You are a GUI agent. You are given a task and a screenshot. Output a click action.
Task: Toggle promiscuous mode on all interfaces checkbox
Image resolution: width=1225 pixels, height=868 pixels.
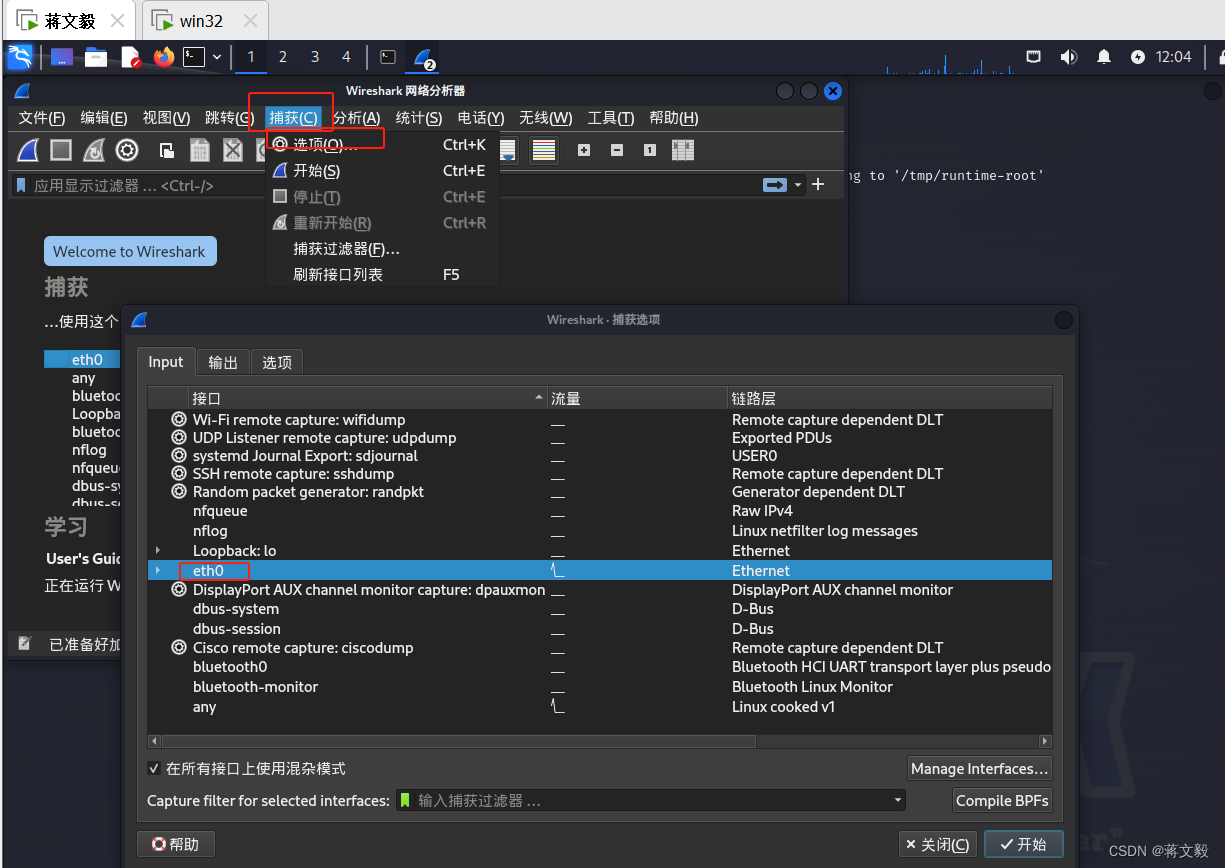click(154, 768)
